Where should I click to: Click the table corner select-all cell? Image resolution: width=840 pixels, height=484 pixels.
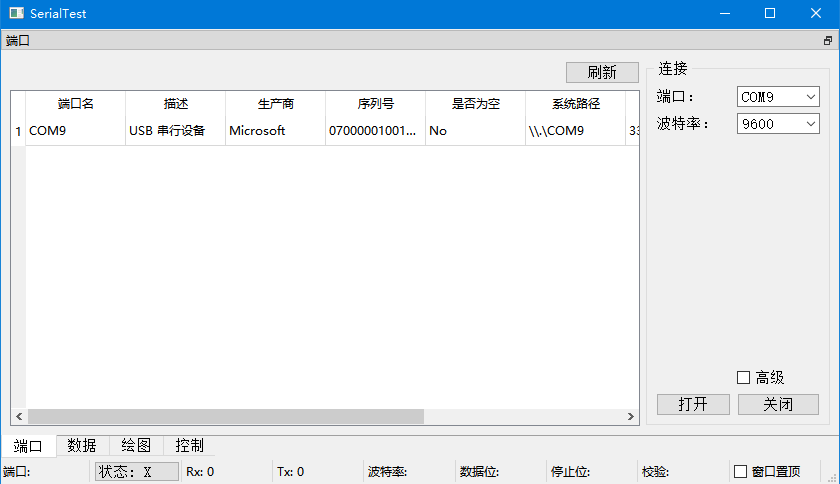tap(18, 105)
